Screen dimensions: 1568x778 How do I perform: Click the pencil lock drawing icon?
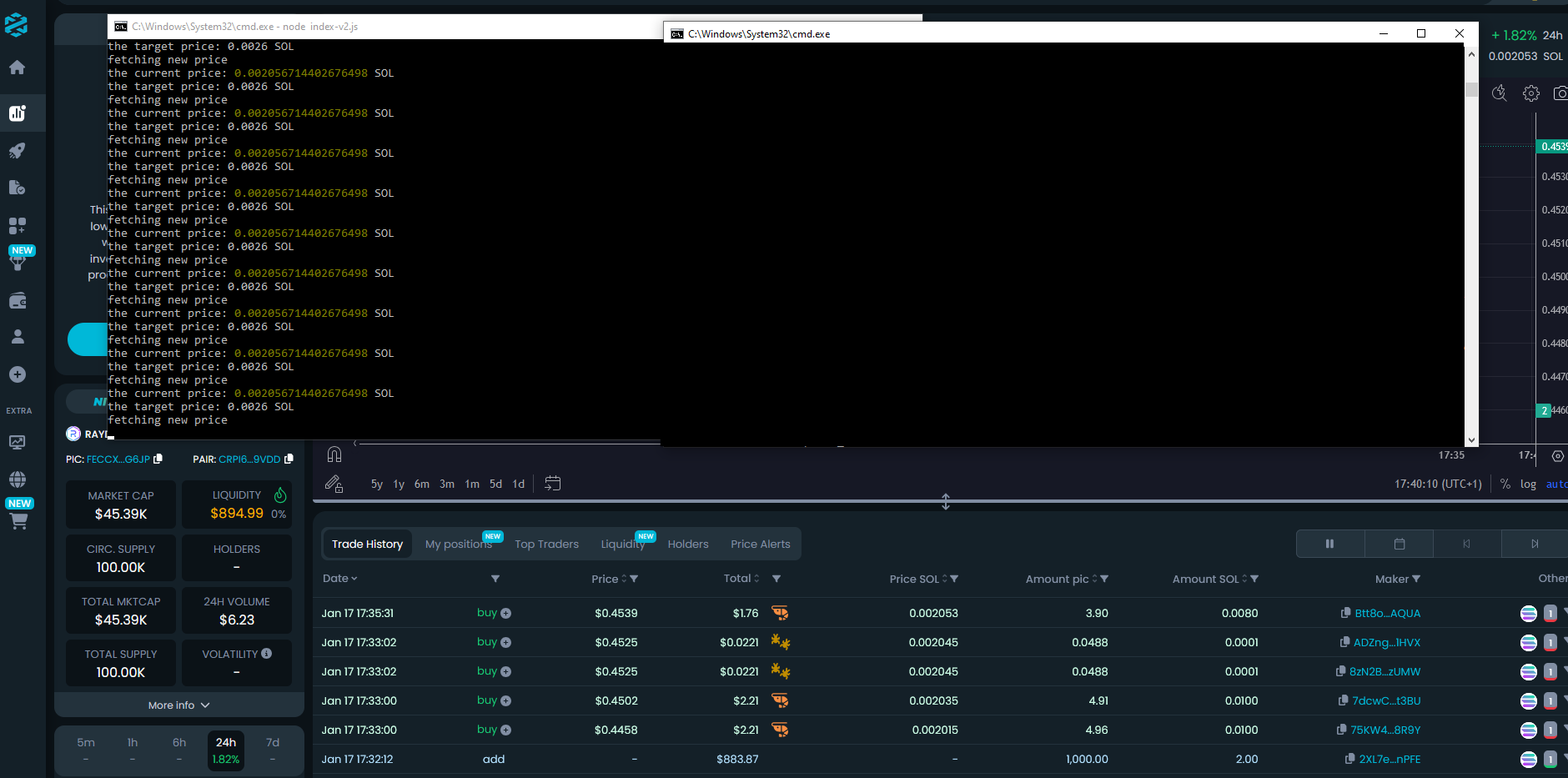[334, 484]
